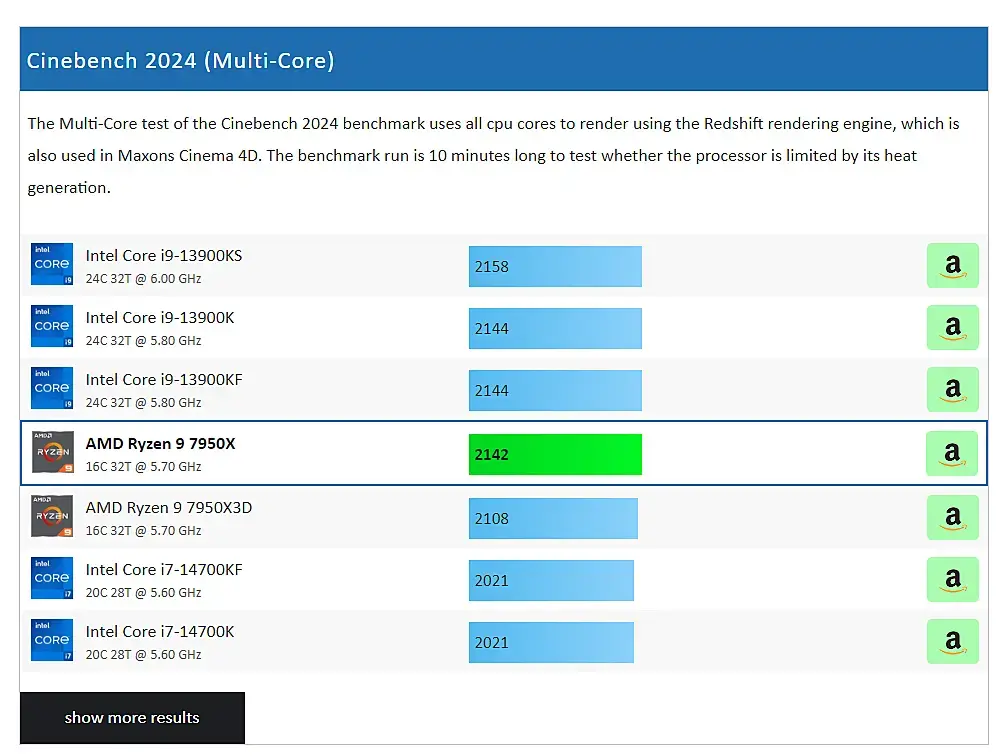1006x756 pixels.
Task: Click the benchmark description paragraph
Action: click(x=493, y=155)
